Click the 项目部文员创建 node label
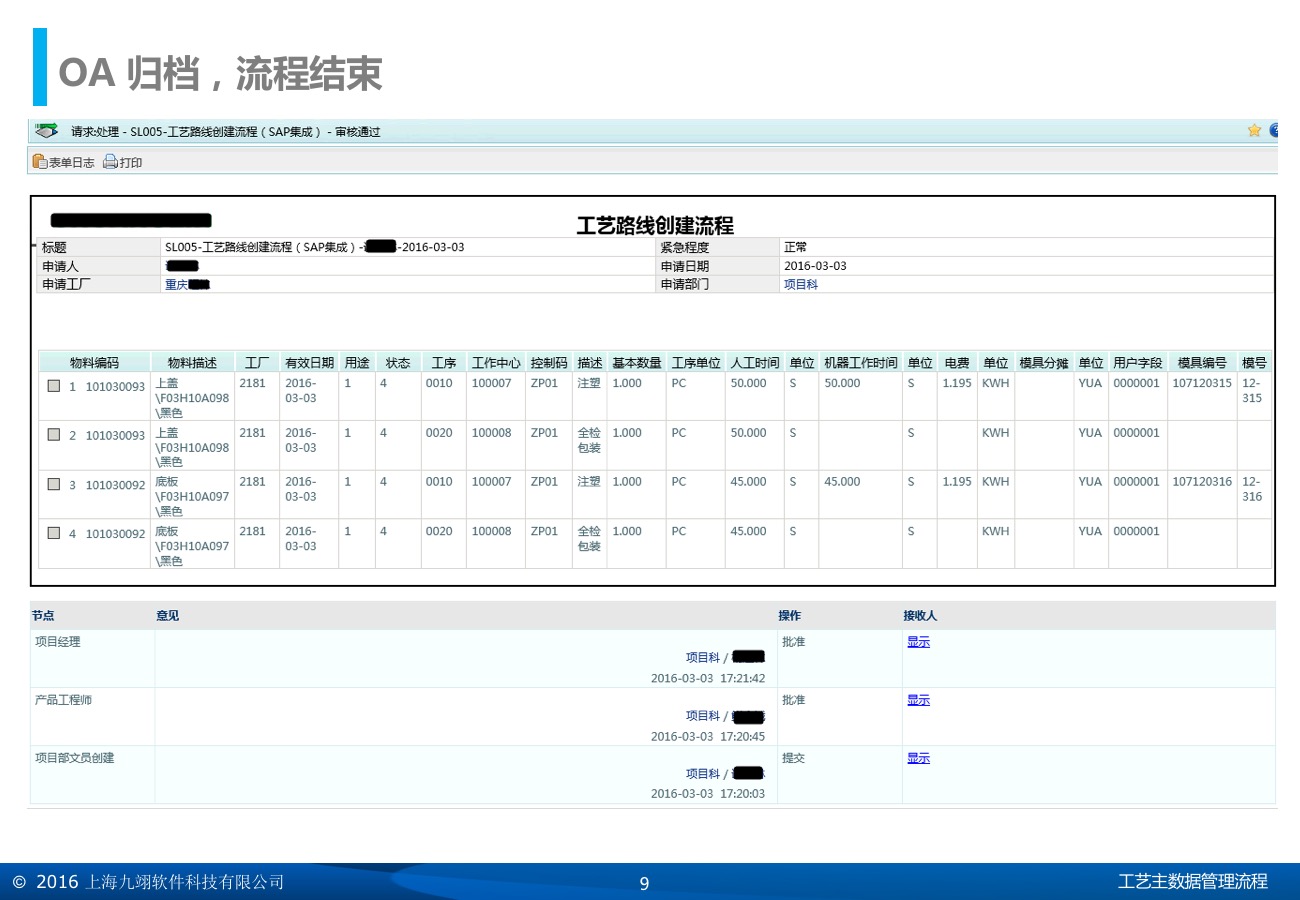The height and width of the screenshot is (900, 1300). [74, 758]
